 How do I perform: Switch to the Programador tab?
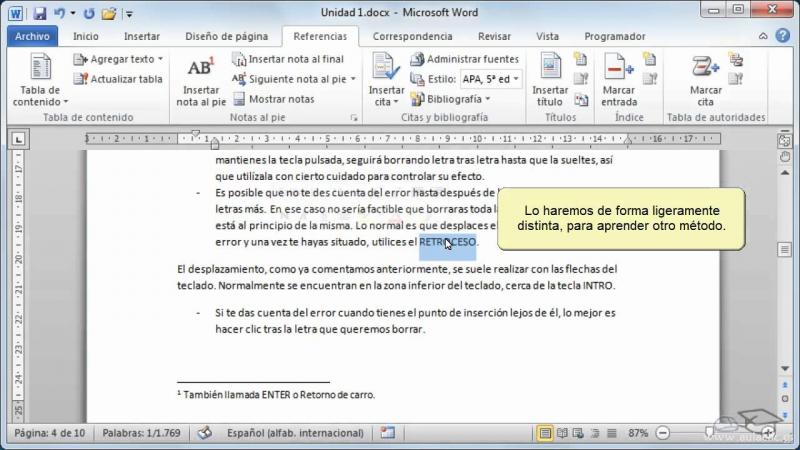(615, 36)
